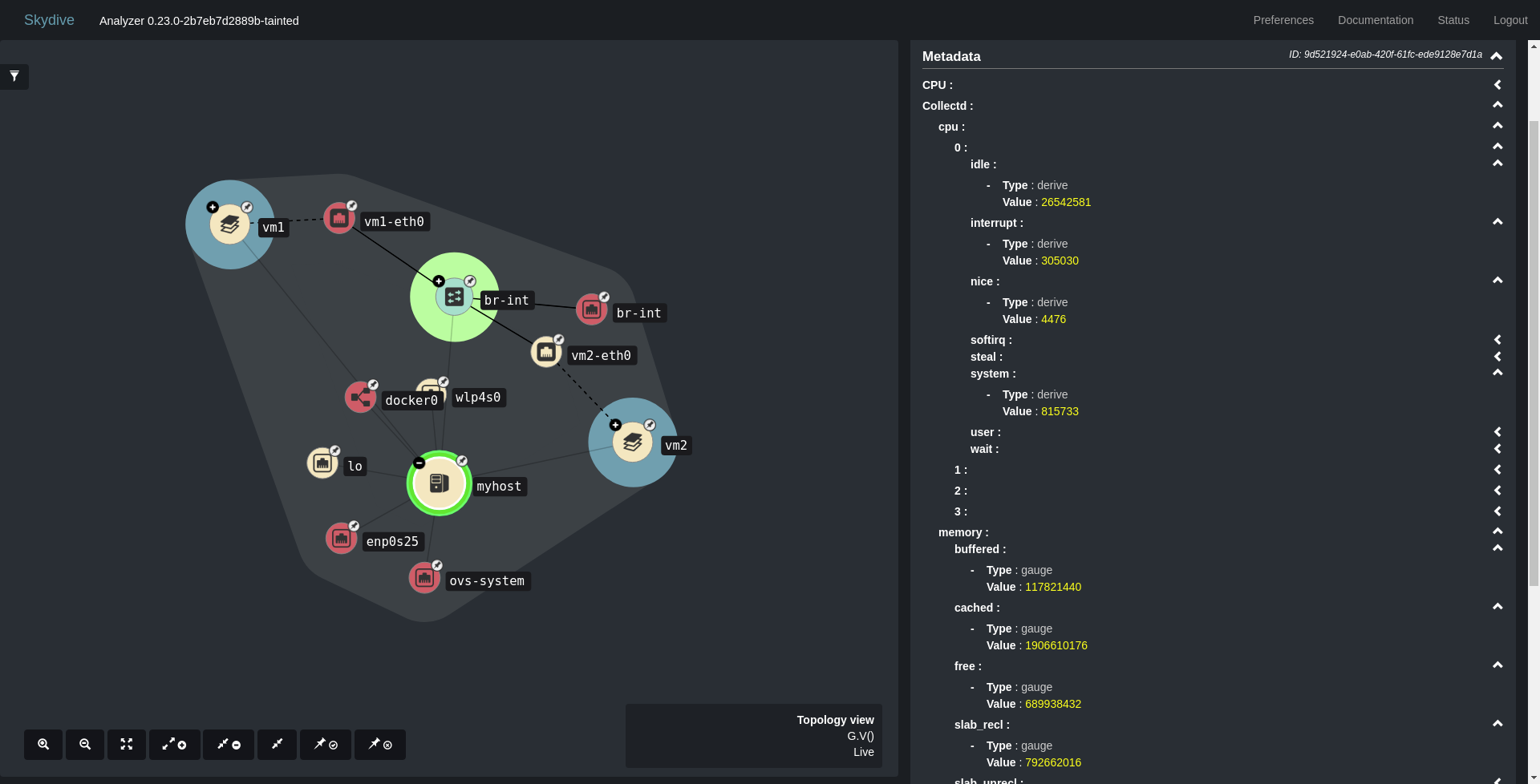Toggle the pin on enp0s25 node
Image resolution: width=1540 pixels, height=784 pixels.
tap(354, 526)
